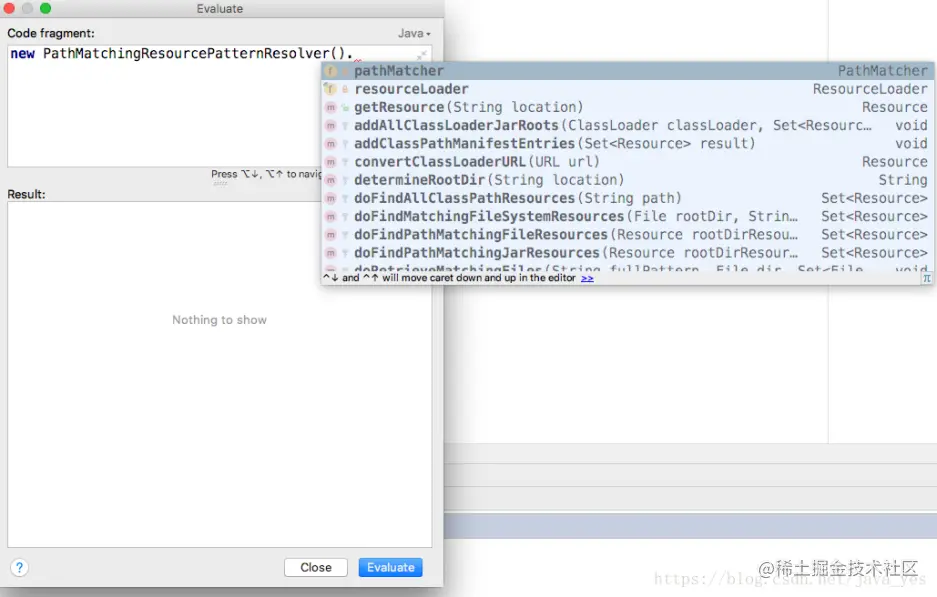Choose addClassPathManifestEntries completion item
Image resolution: width=937 pixels, height=597 pixels.
pyautogui.click(x=627, y=143)
